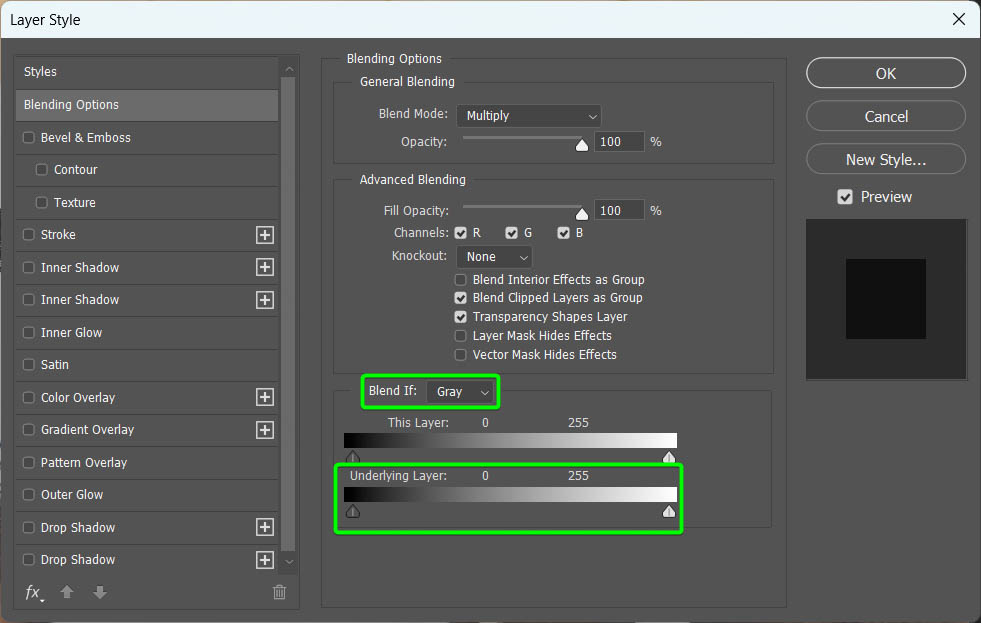This screenshot has height=623, width=981.
Task: Click styles list scrollbar down arrow
Action: click(x=289, y=562)
